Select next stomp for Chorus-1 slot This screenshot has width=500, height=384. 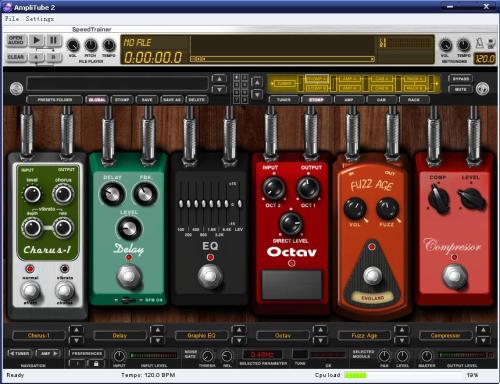[x=76, y=340]
